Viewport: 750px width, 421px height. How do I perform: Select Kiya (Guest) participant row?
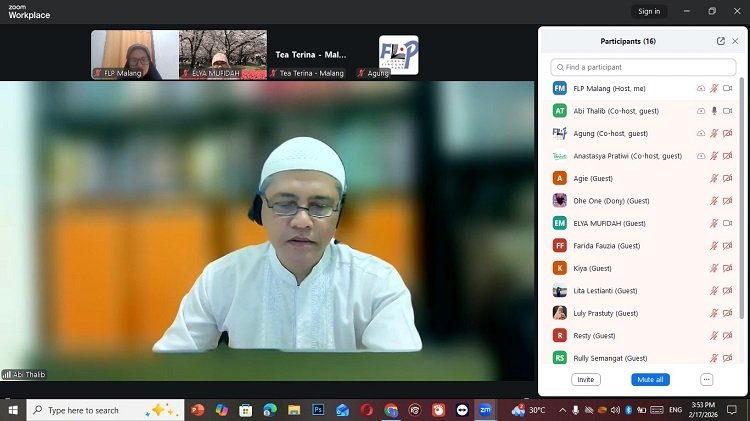coord(642,268)
